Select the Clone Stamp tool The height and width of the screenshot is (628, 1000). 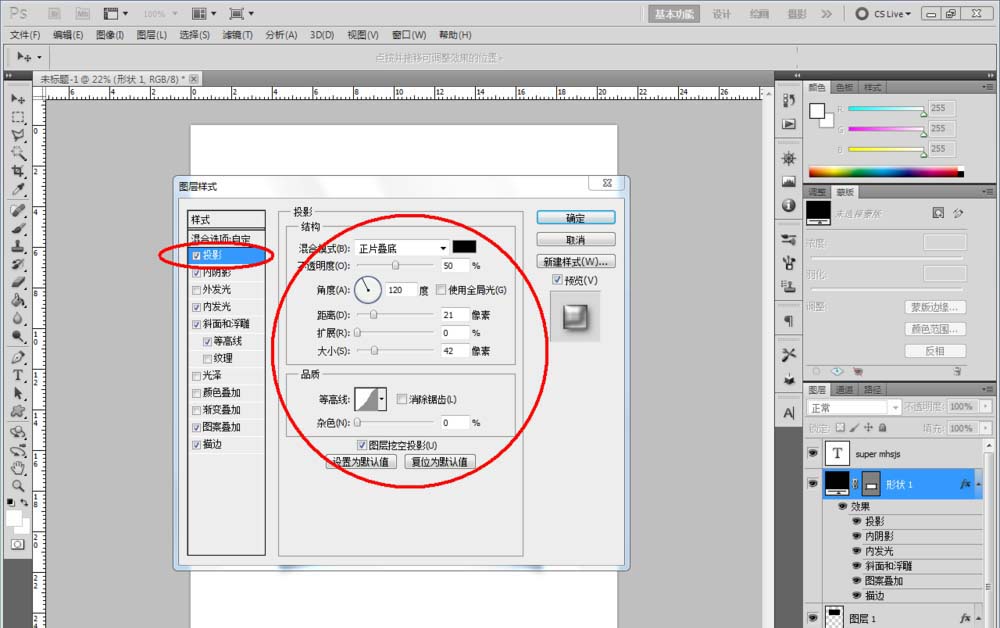pos(18,246)
